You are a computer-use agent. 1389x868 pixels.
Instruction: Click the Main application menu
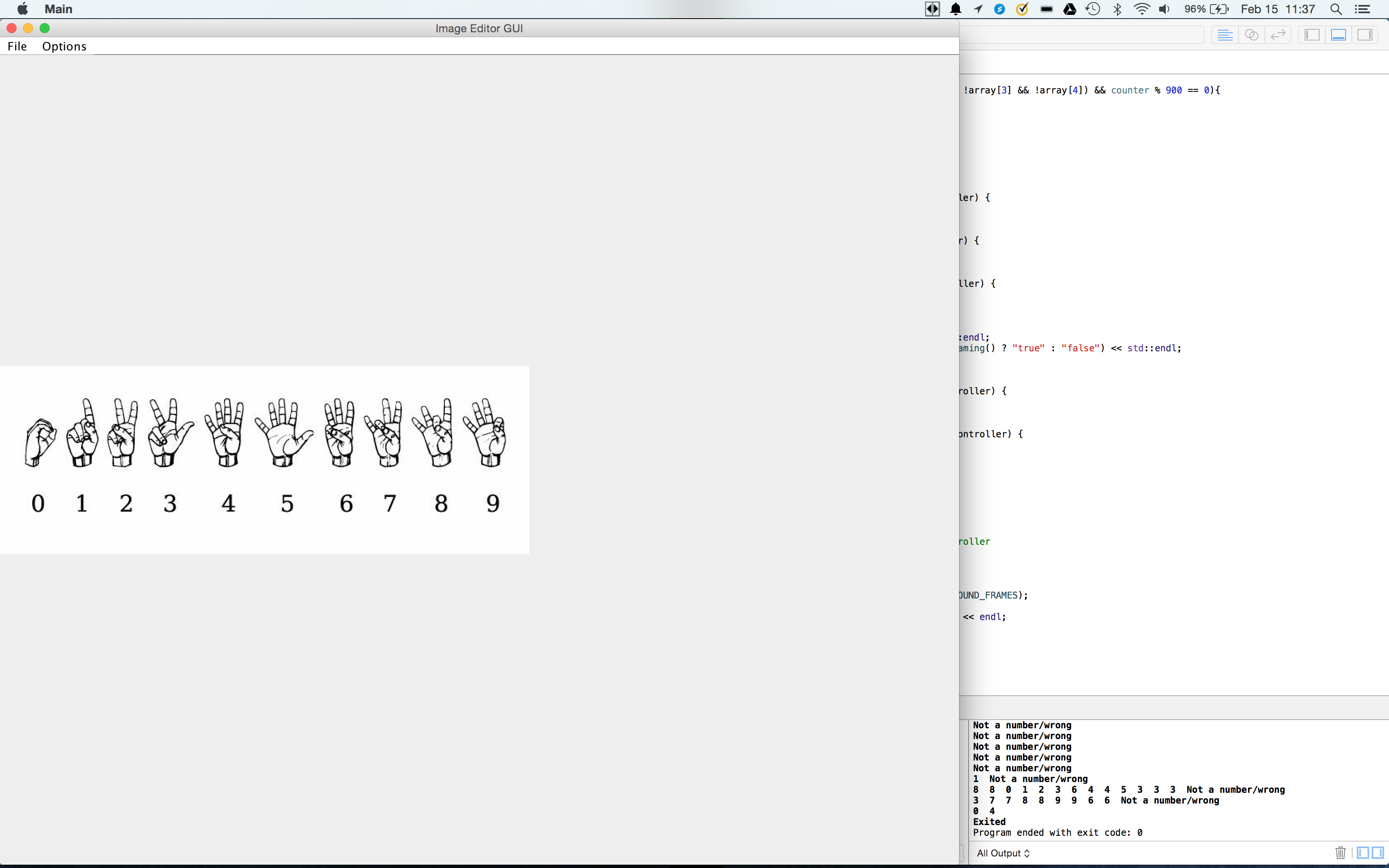point(58,9)
